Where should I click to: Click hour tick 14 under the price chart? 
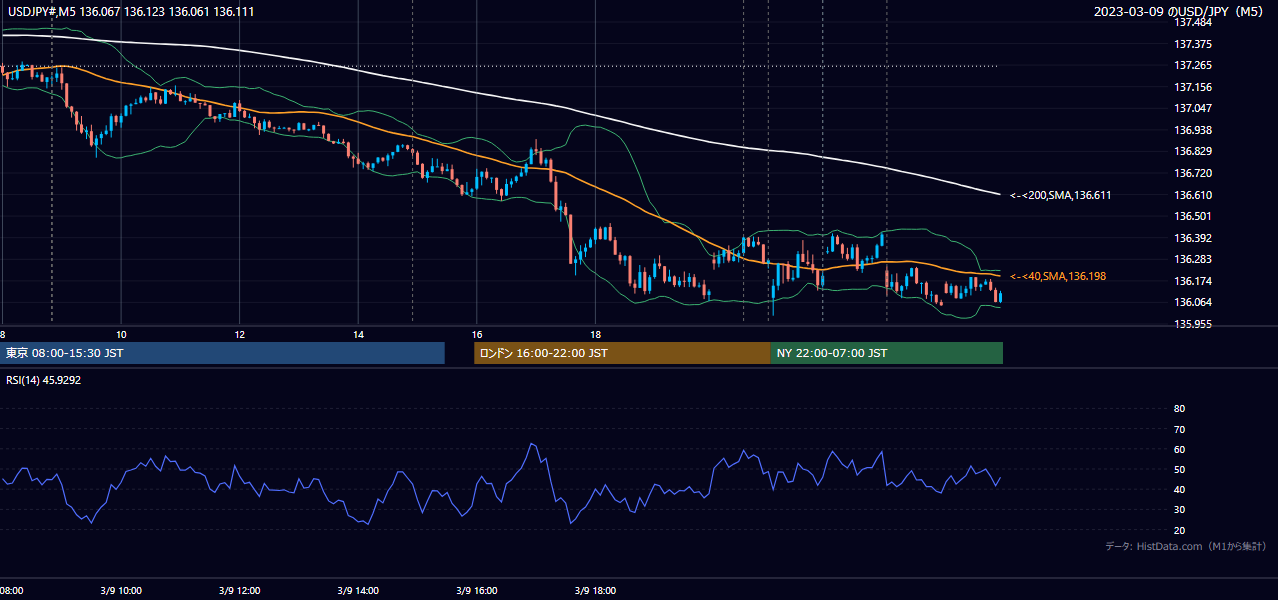(x=359, y=334)
